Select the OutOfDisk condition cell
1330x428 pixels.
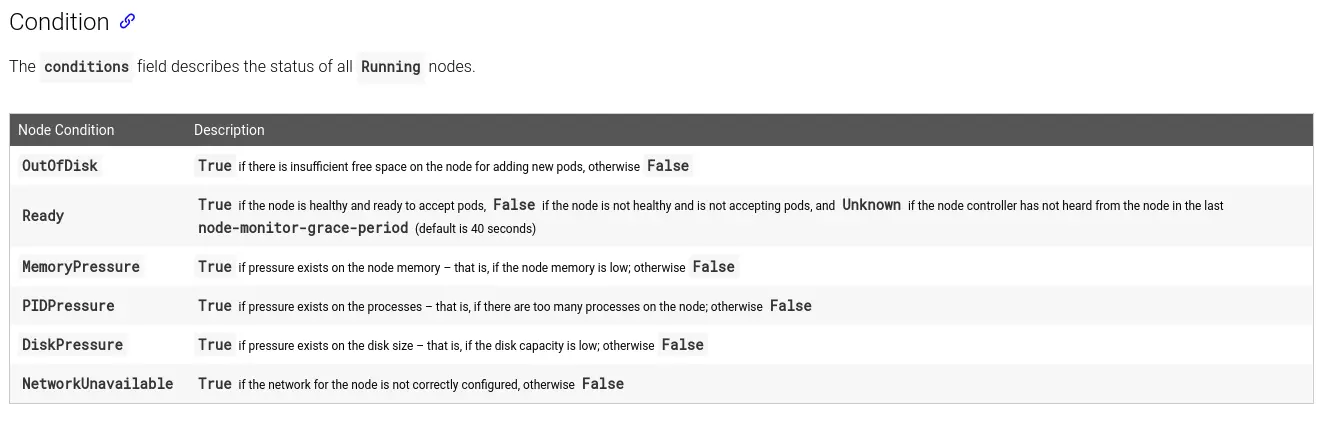(60, 166)
